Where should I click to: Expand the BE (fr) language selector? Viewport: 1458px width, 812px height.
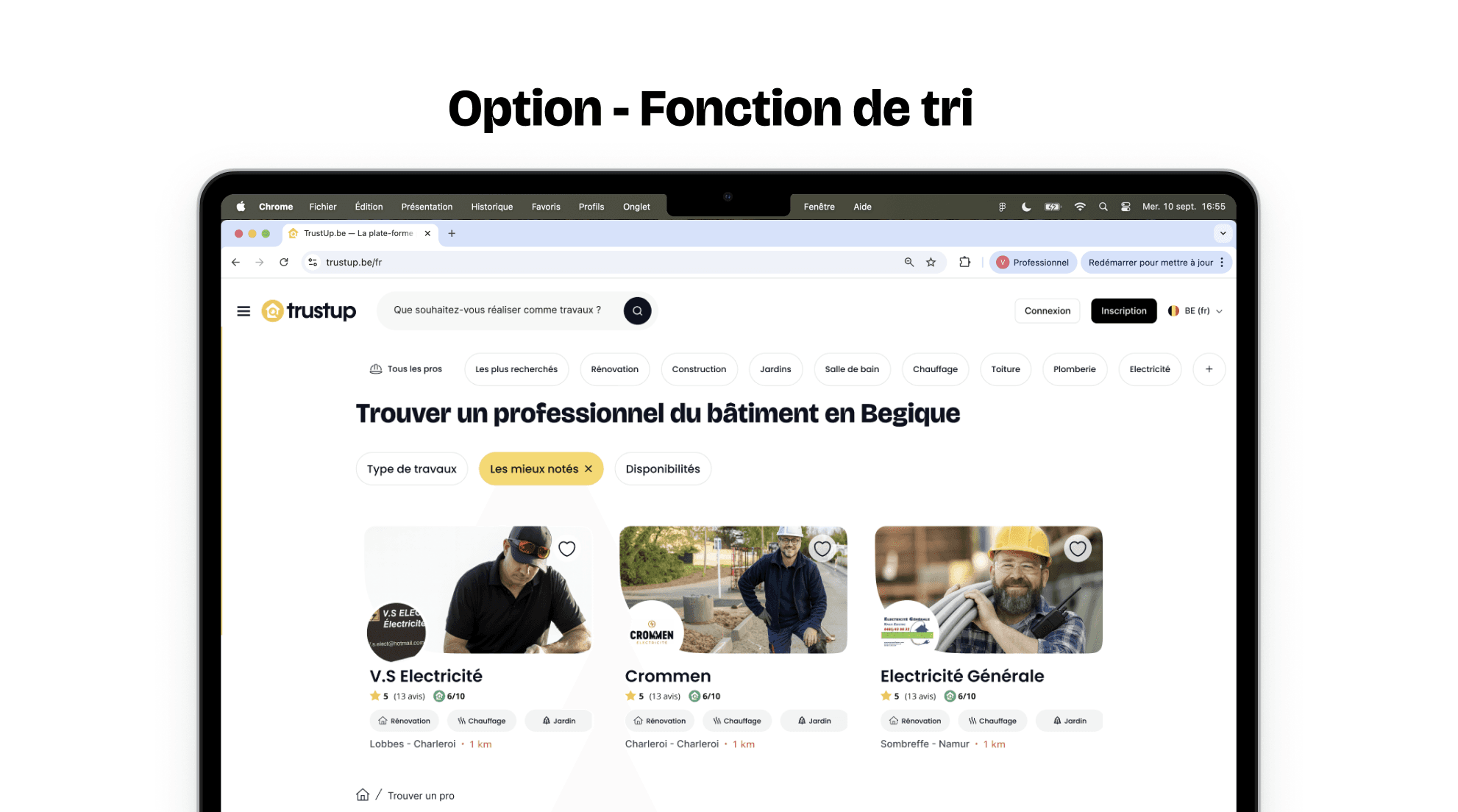1195,311
